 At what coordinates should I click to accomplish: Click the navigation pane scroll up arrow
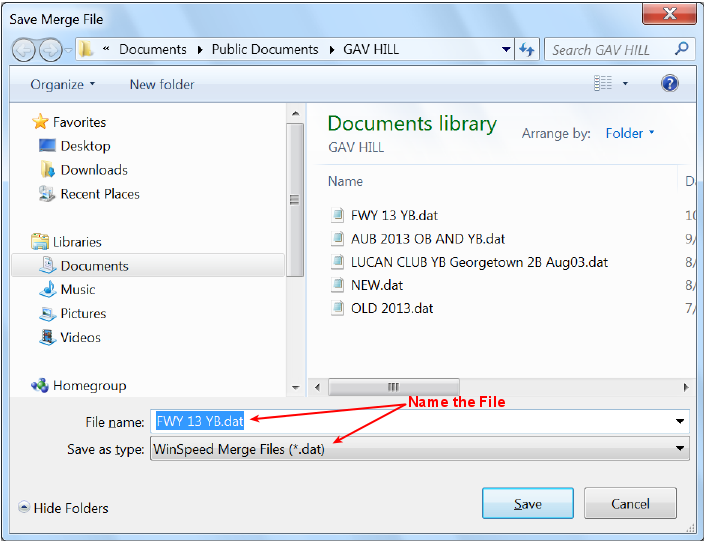[295, 113]
